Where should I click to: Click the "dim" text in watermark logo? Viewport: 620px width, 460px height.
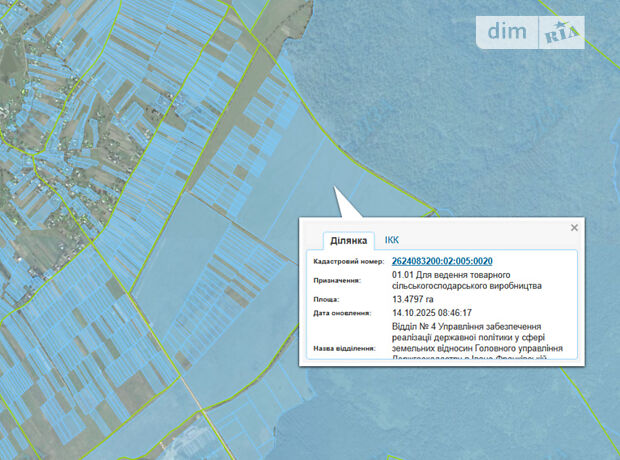coord(513,32)
